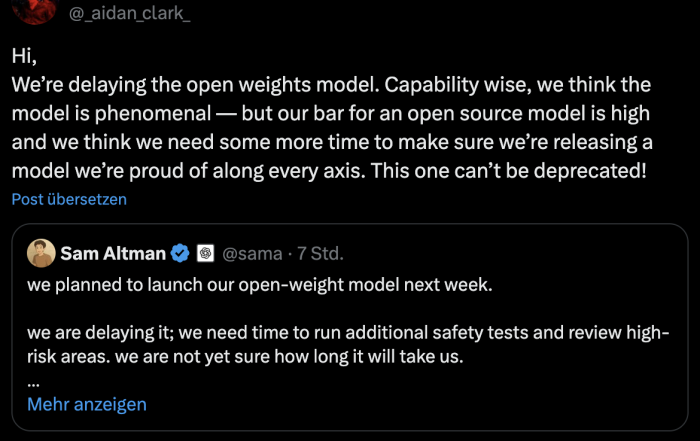Open Sam Altman's avatar in quoted post
The height and width of the screenshot is (441, 700).
pos(41,253)
